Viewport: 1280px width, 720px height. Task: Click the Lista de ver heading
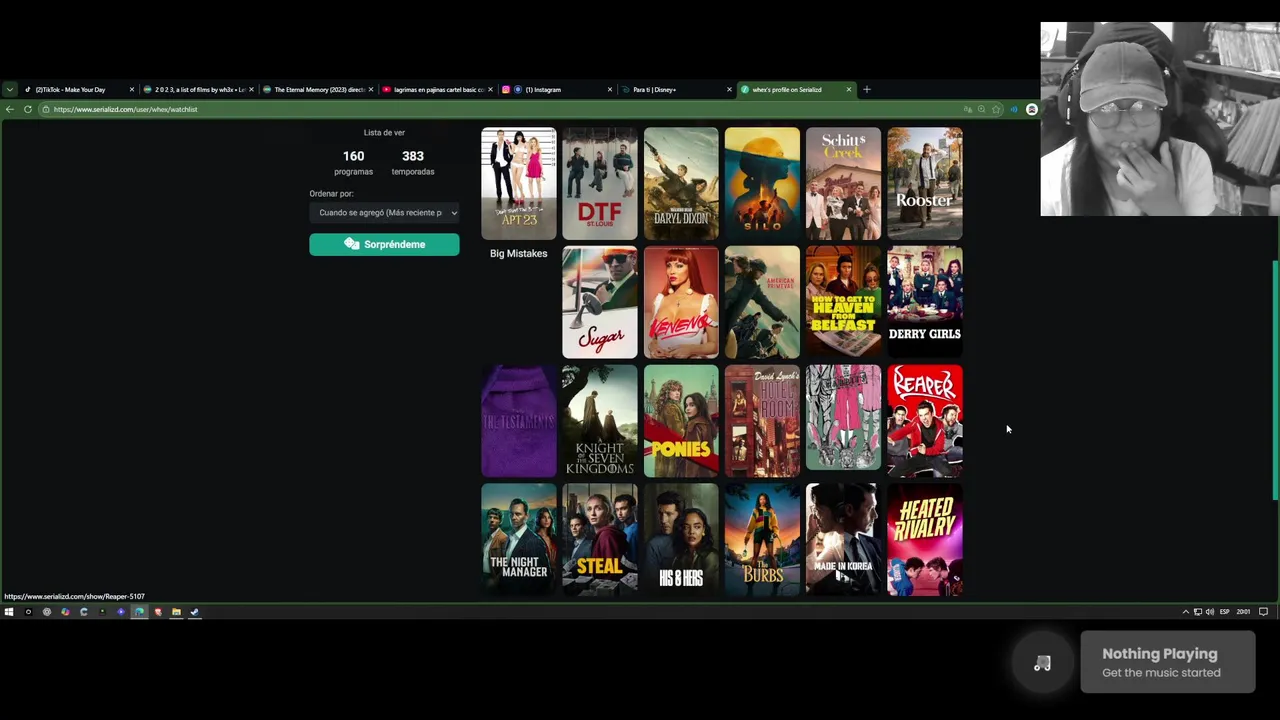pos(384,133)
